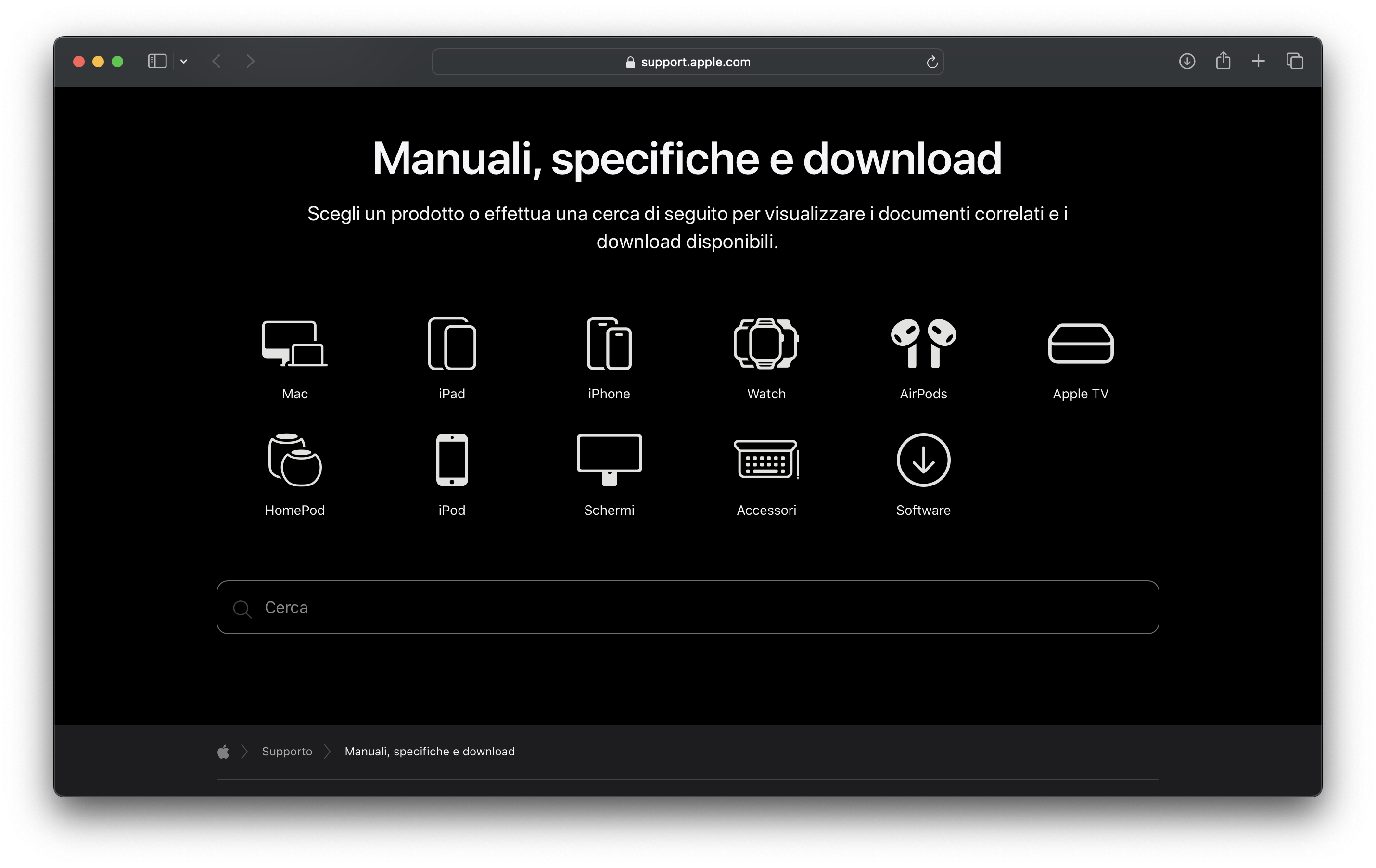Image resolution: width=1376 pixels, height=868 pixels.
Task: Click the Accessori label link
Action: tap(766, 511)
